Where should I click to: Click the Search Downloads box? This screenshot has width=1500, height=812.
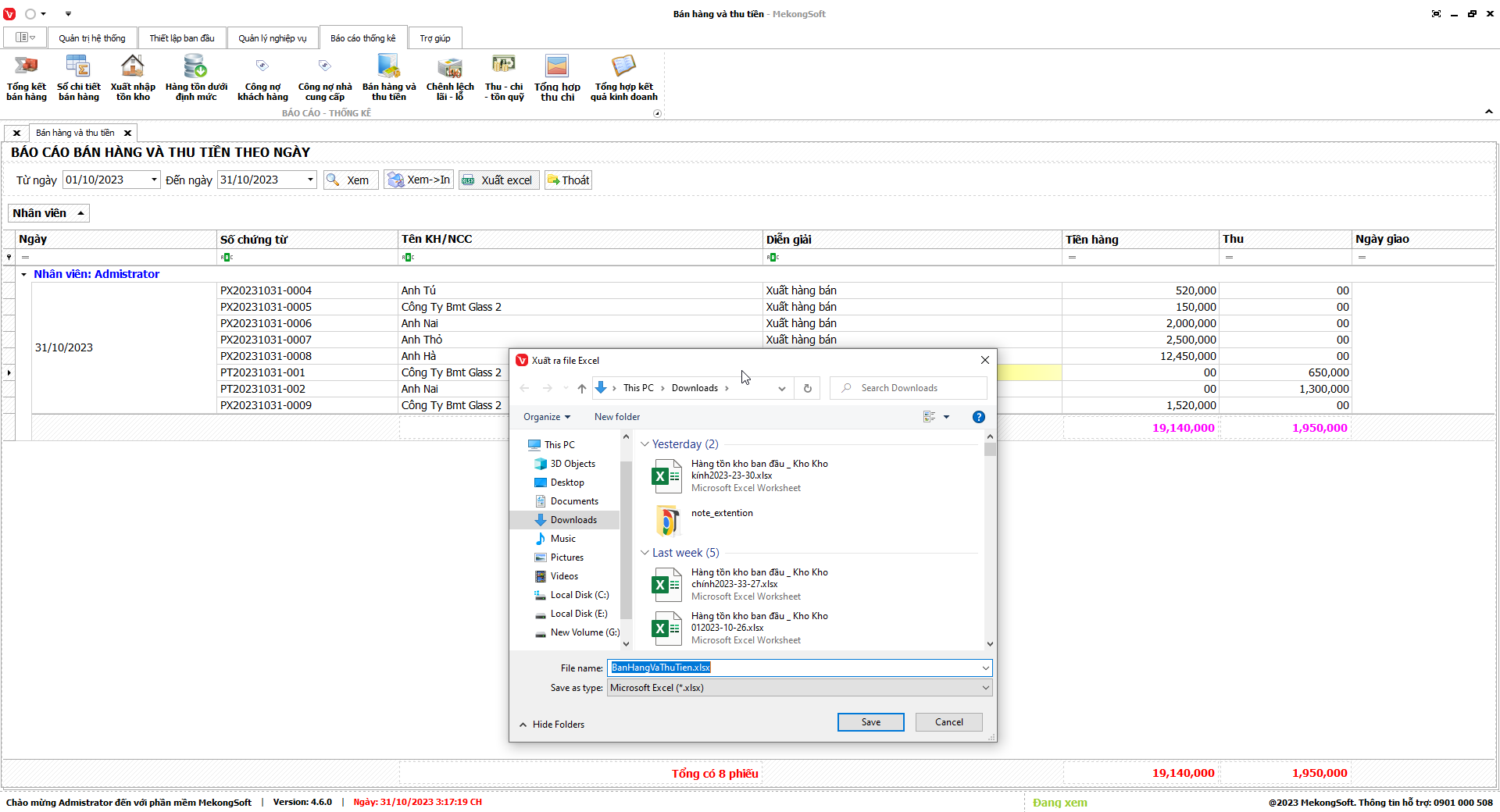[909, 388]
